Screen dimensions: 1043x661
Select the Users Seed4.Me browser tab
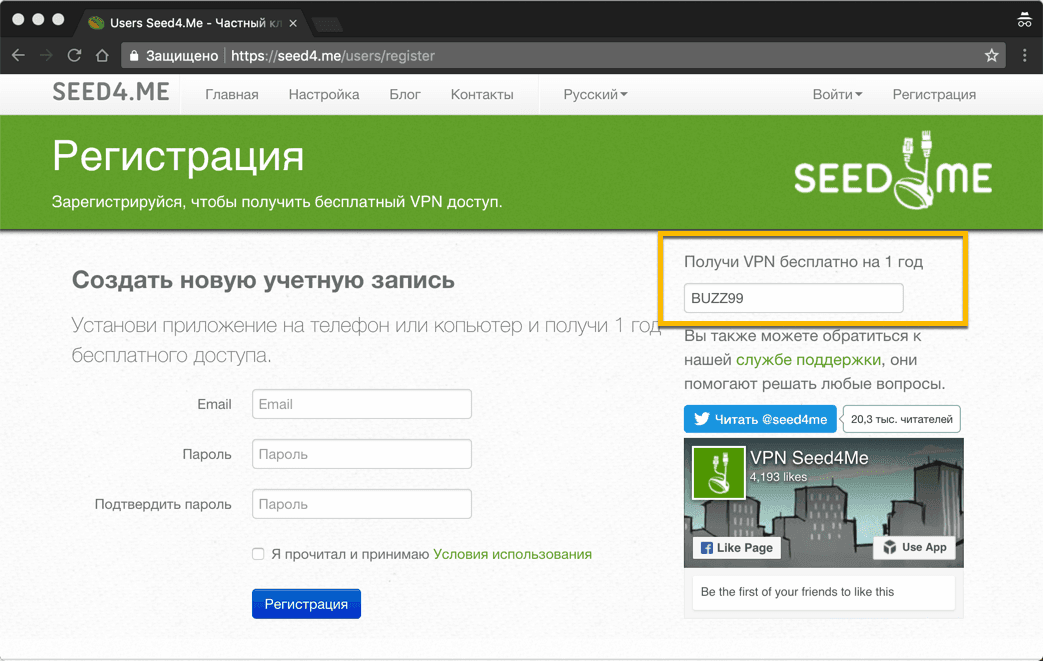(193, 23)
